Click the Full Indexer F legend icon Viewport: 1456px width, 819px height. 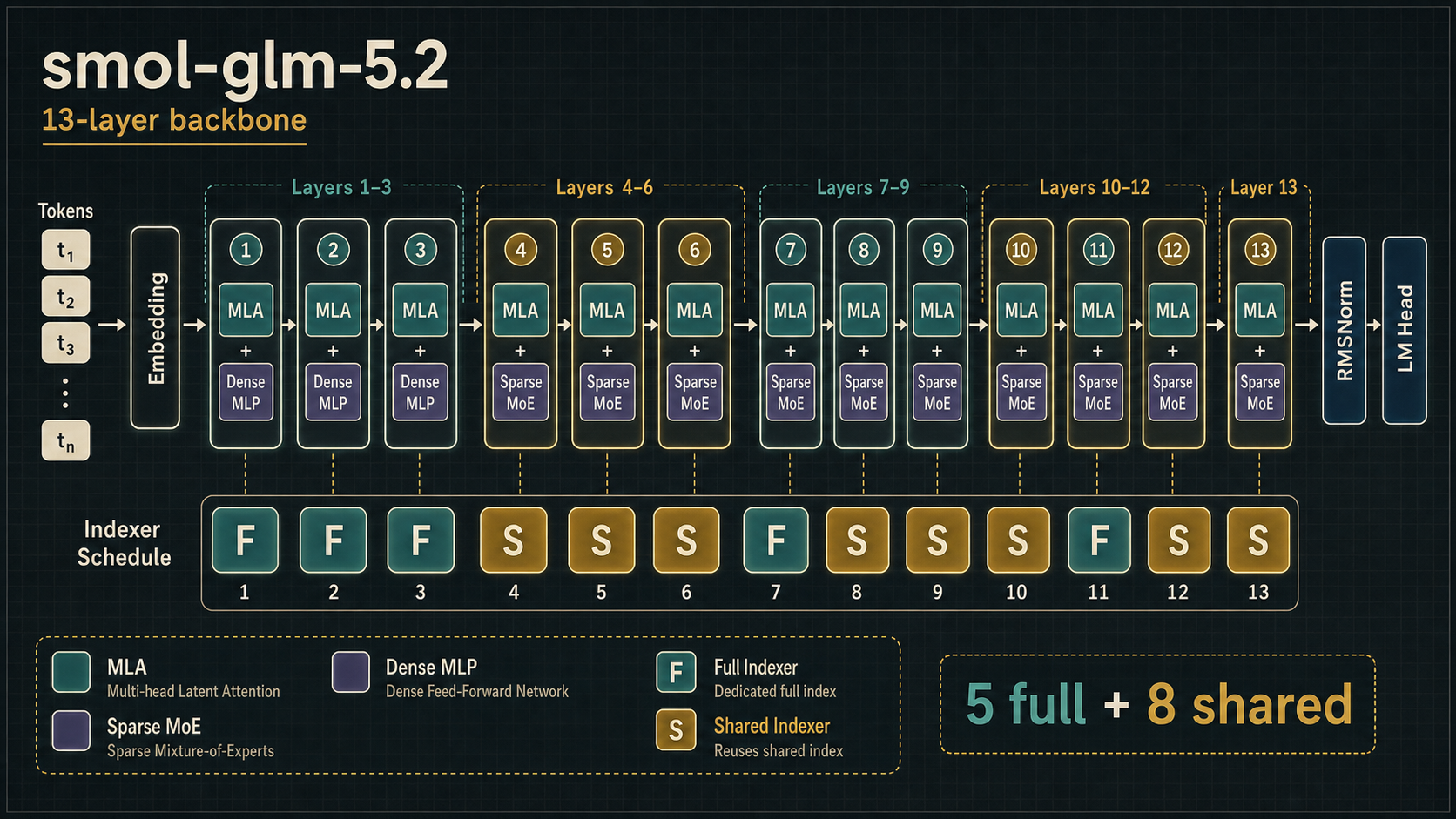[676, 672]
